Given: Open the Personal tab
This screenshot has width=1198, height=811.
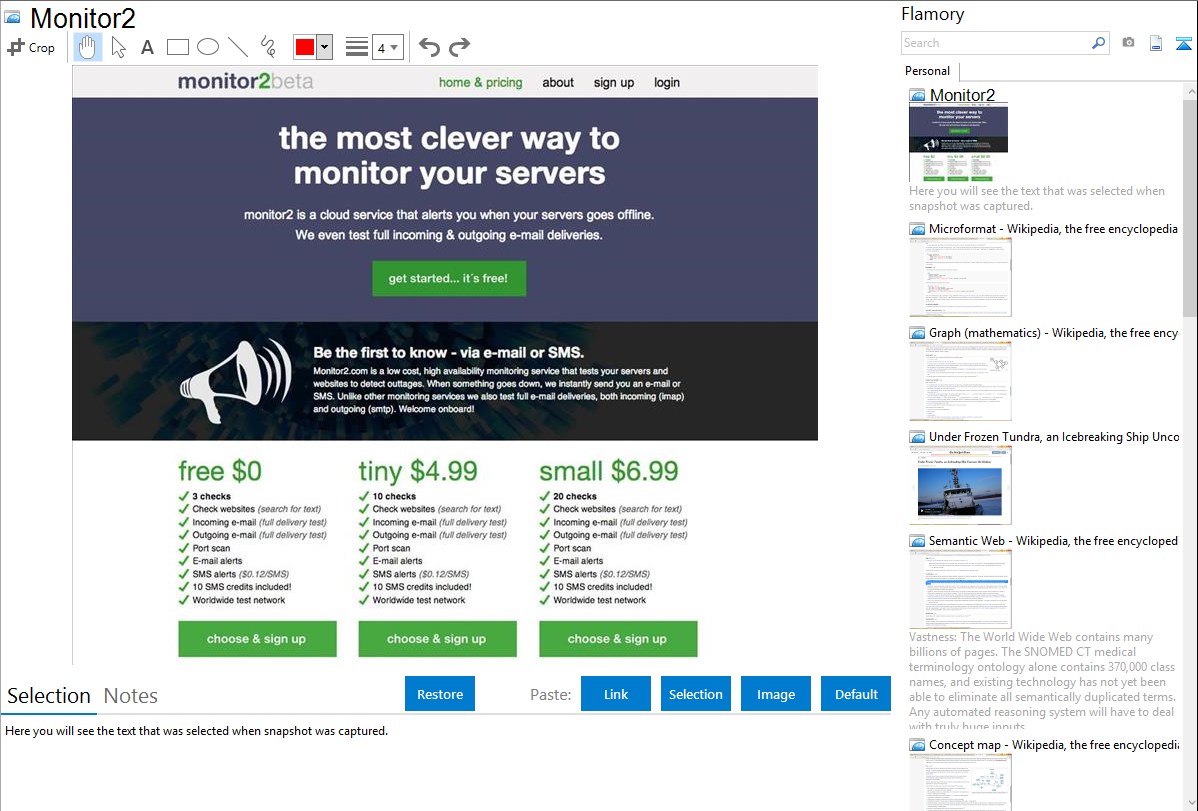Looking at the screenshot, I should click(x=928, y=71).
